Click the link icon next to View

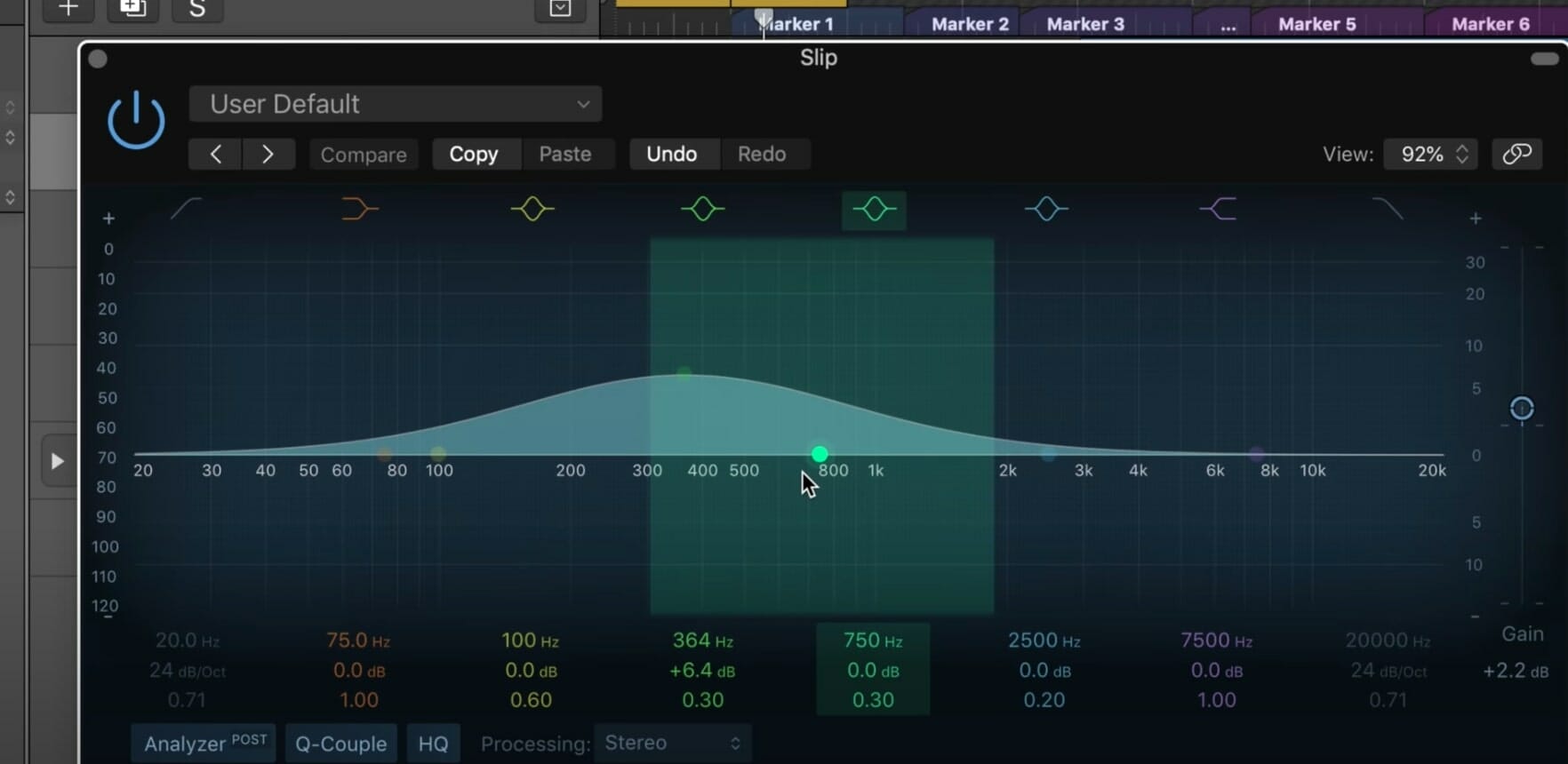1516,154
